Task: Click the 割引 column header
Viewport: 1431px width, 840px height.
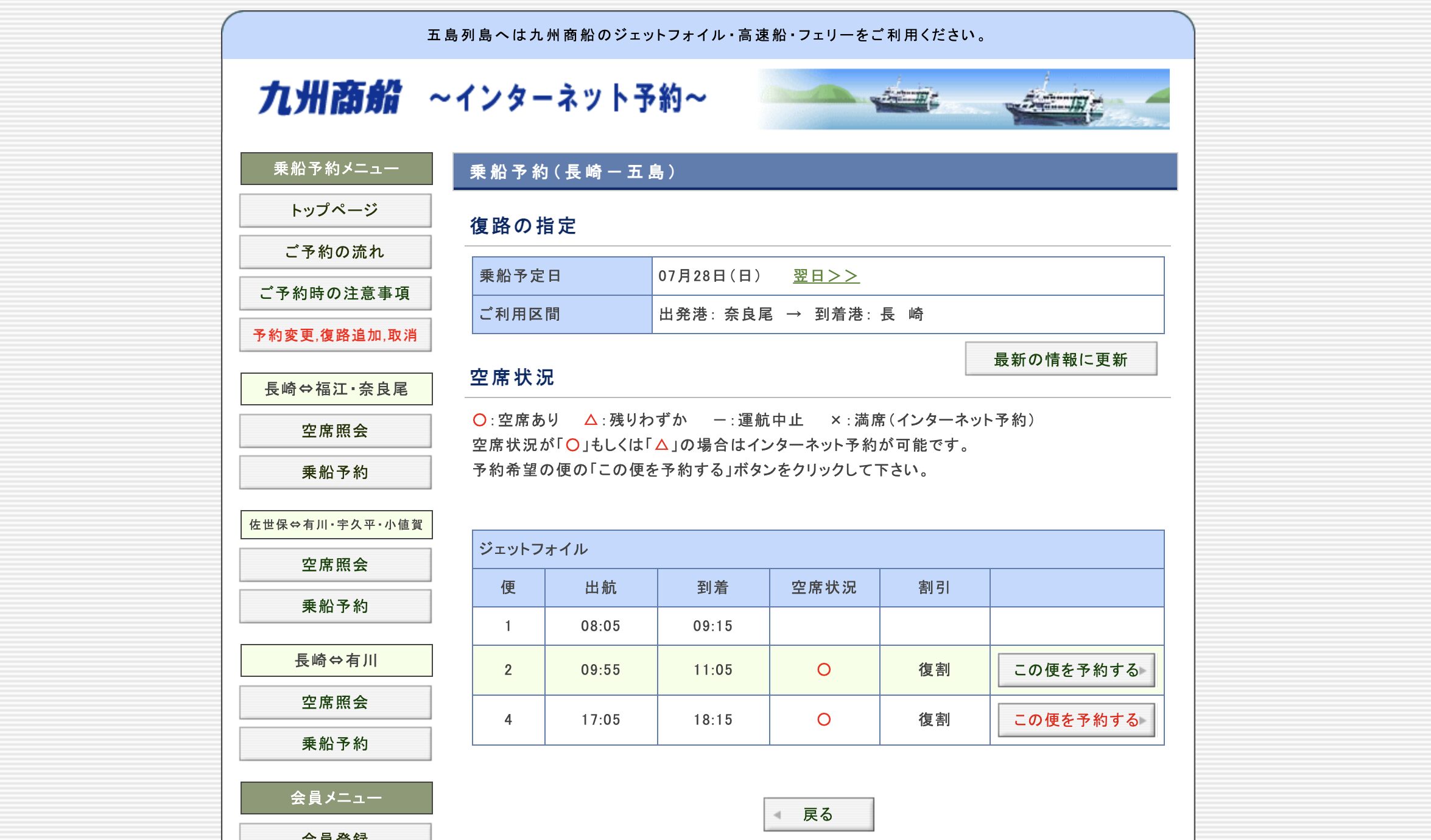Action: 934,587
